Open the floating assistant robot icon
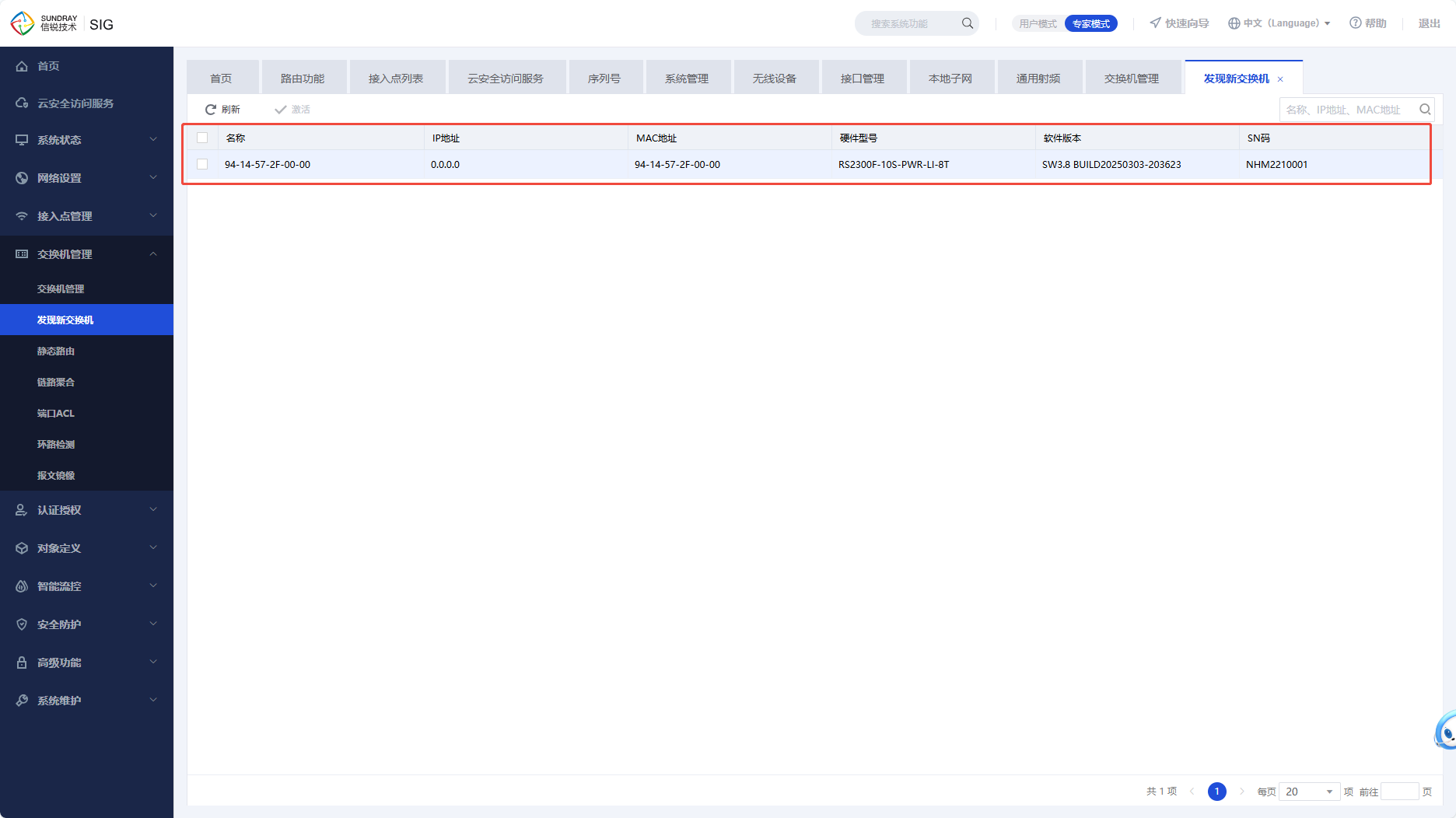 (x=1446, y=731)
